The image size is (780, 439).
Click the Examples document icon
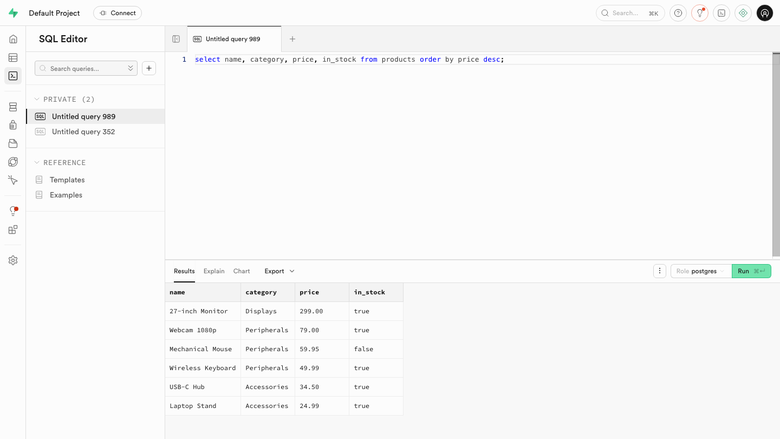click(x=39, y=195)
